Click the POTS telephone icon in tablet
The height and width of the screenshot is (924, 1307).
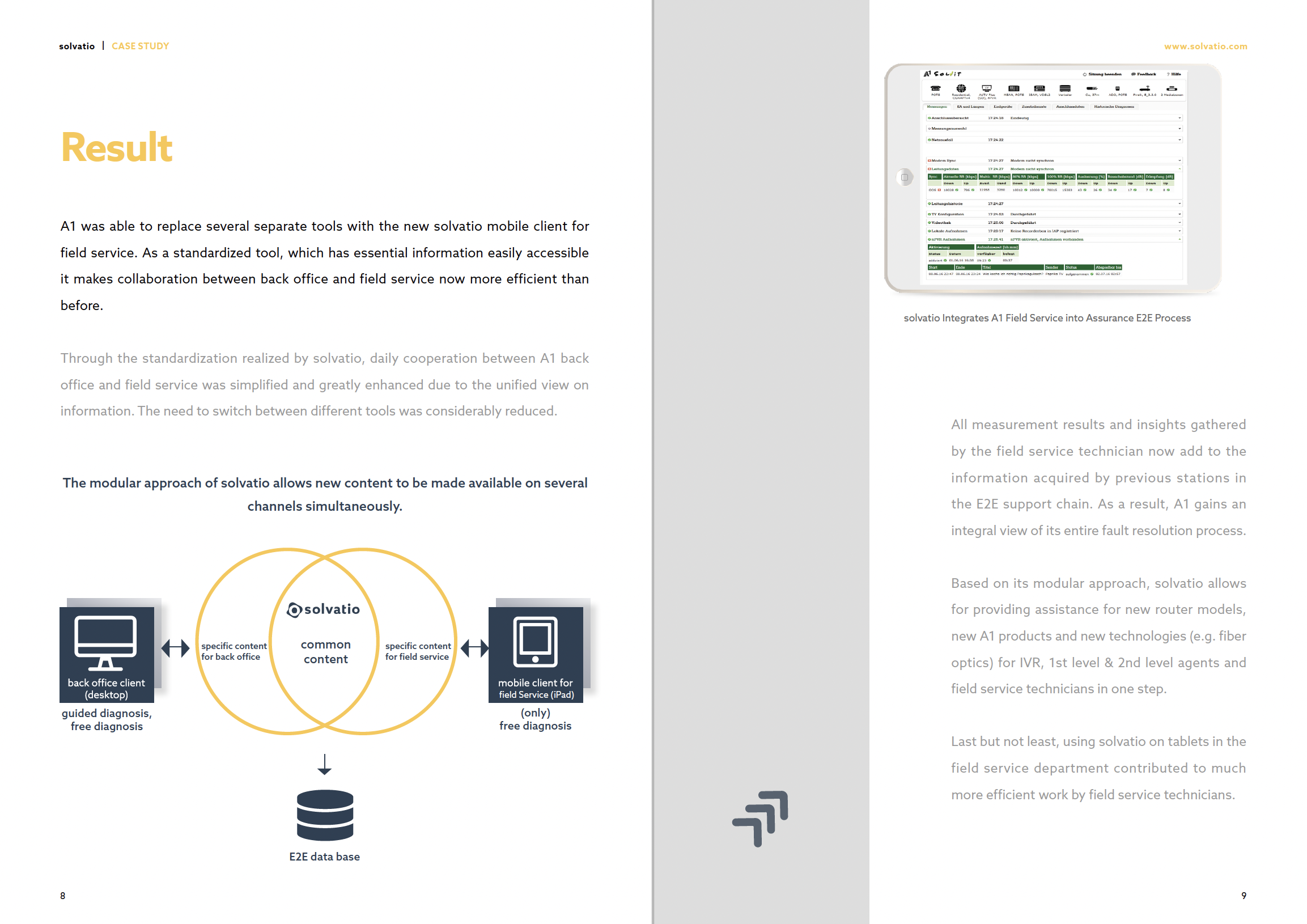(935, 88)
